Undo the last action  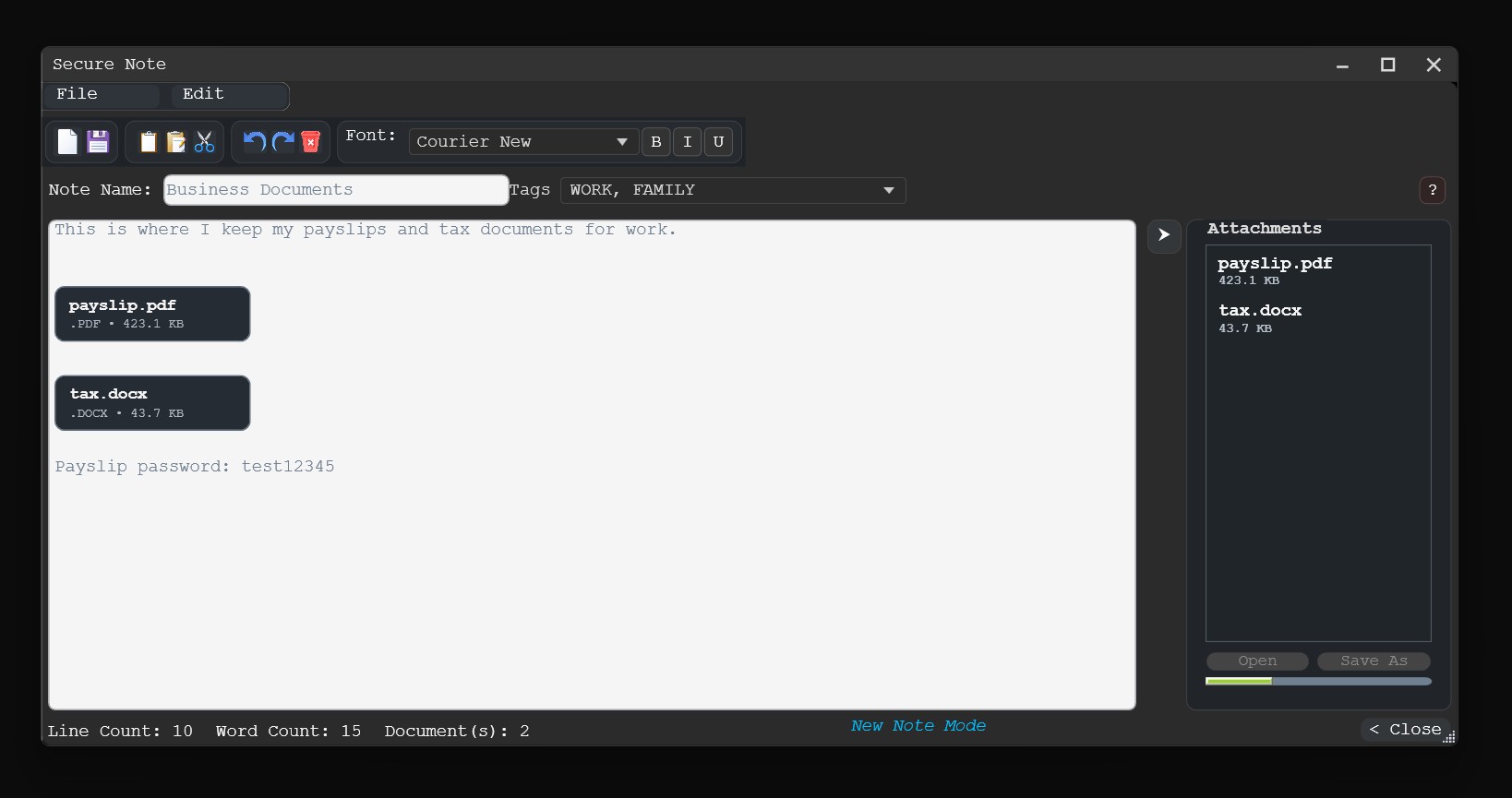[x=255, y=141]
